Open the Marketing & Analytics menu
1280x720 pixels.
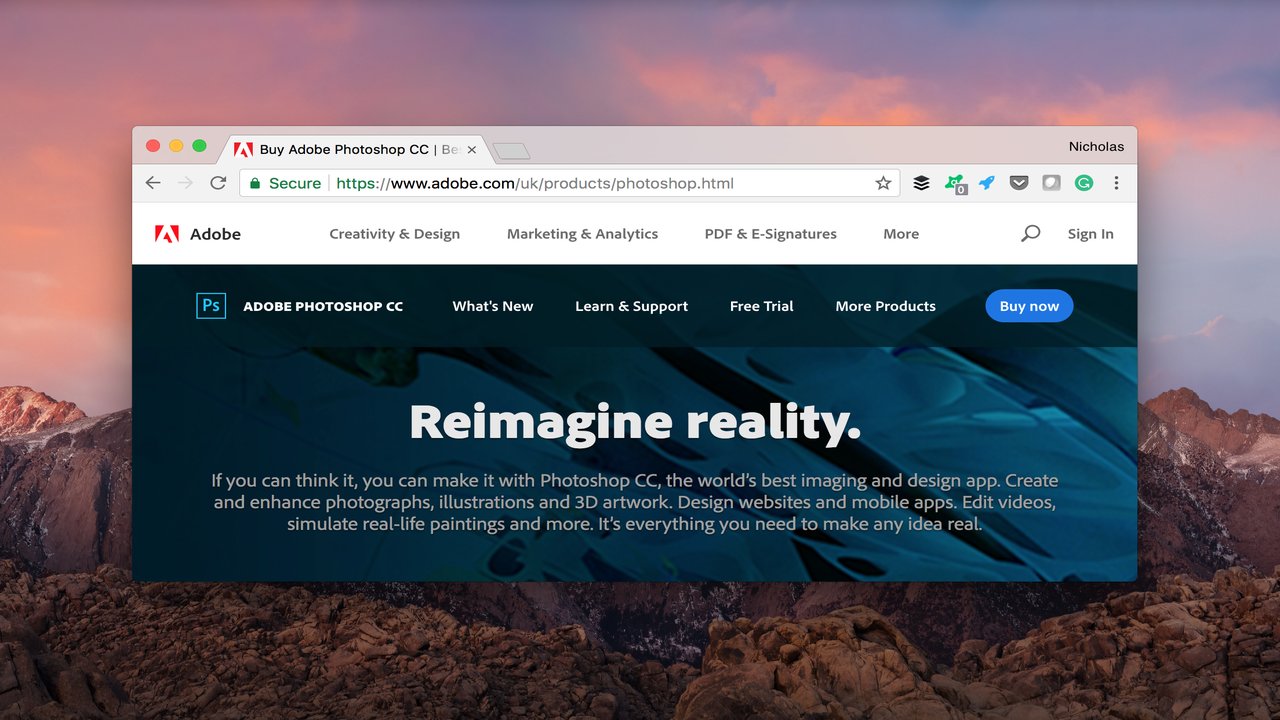pyautogui.click(x=582, y=234)
